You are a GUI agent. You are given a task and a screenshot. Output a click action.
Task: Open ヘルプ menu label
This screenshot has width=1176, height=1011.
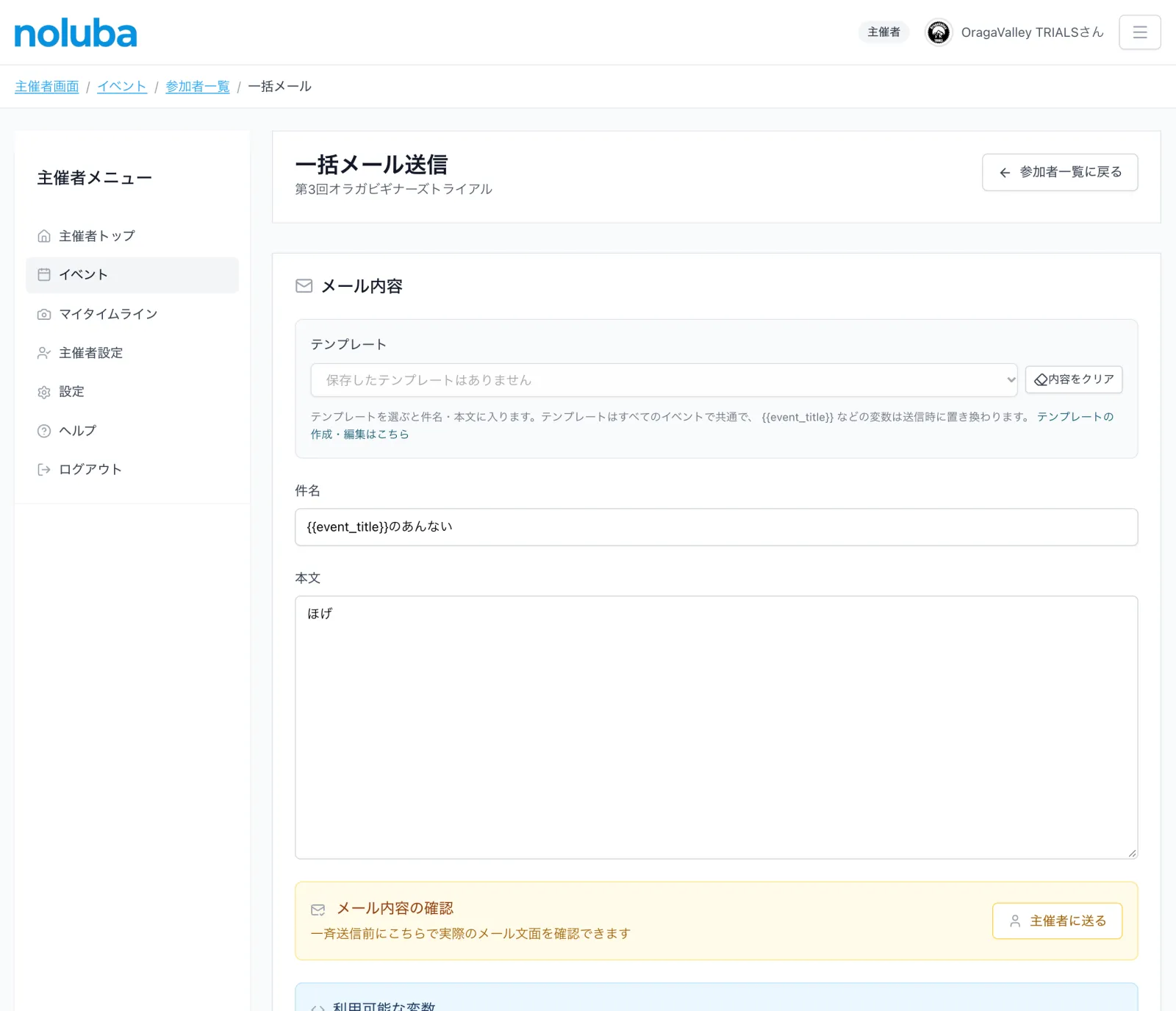coord(77,431)
